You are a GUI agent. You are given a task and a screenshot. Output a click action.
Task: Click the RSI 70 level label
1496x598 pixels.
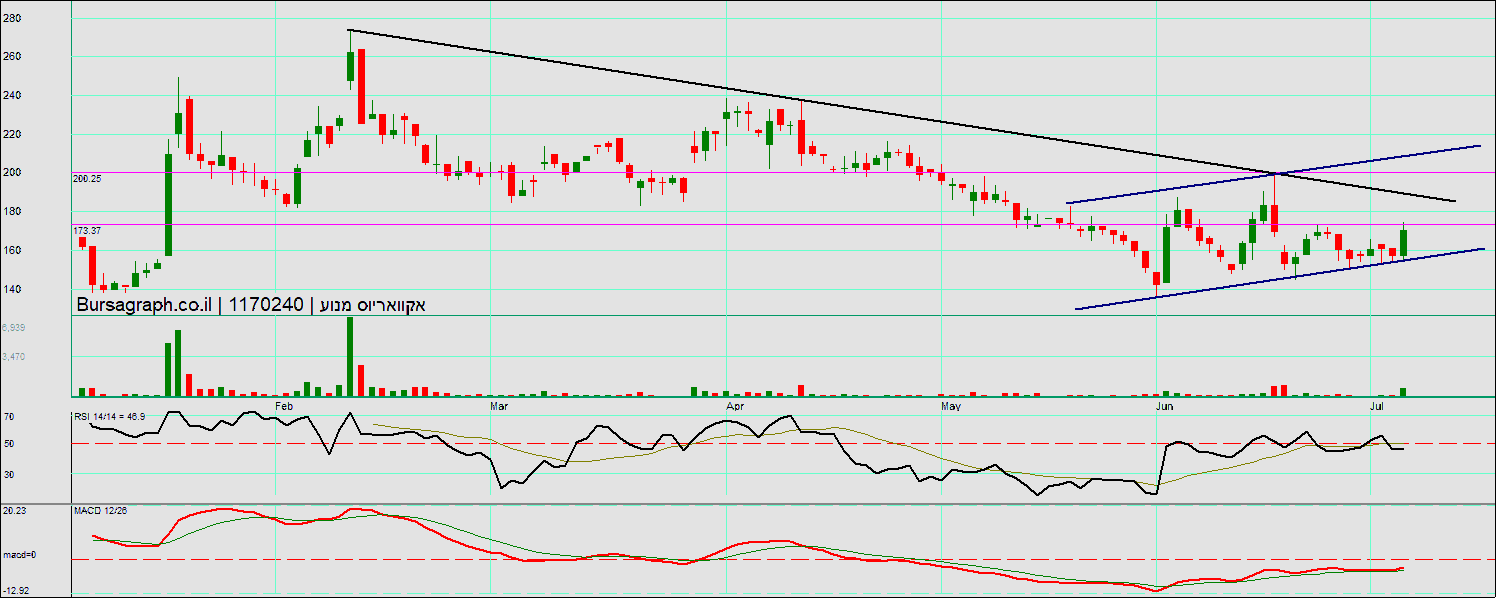click(x=8, y=415)
